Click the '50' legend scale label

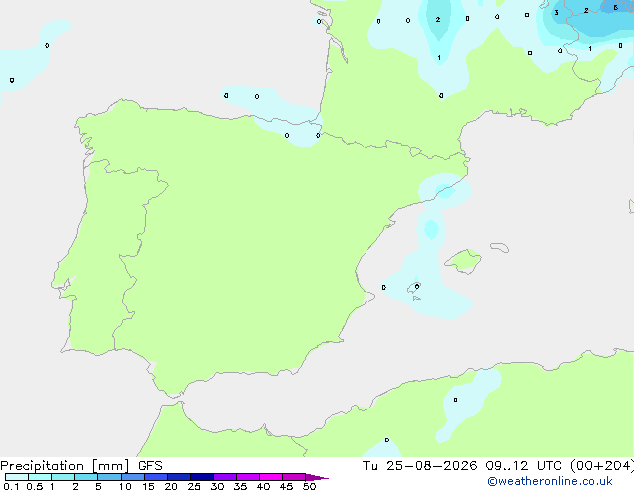pyautogui.click(x=309, y=486)
